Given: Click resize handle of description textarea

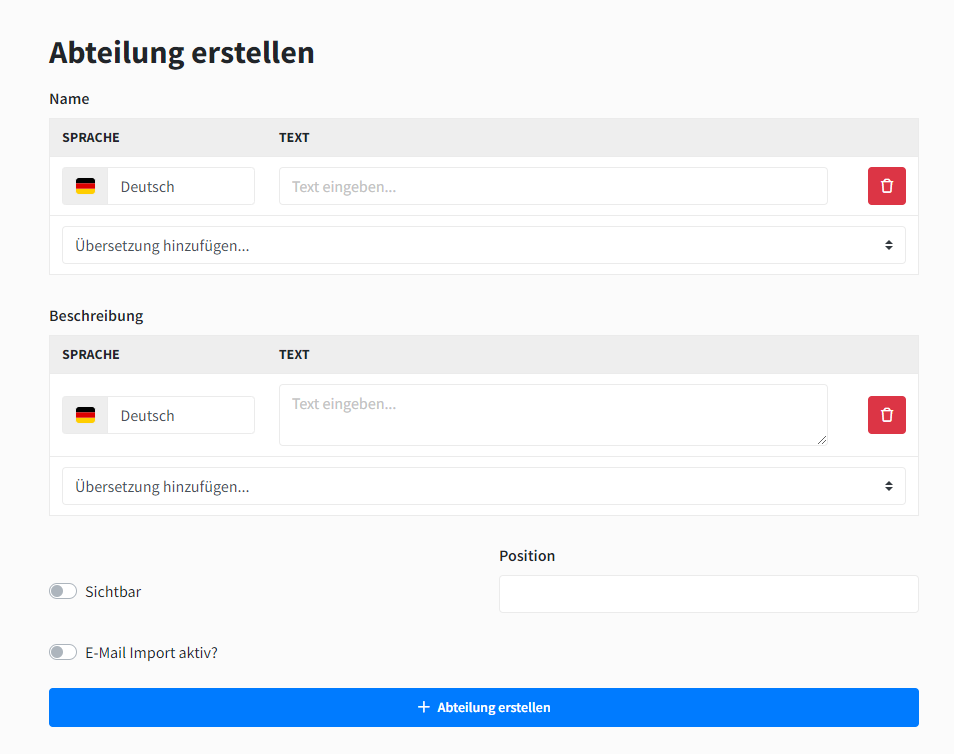Looking at the screenshot, I should point(822,440).
